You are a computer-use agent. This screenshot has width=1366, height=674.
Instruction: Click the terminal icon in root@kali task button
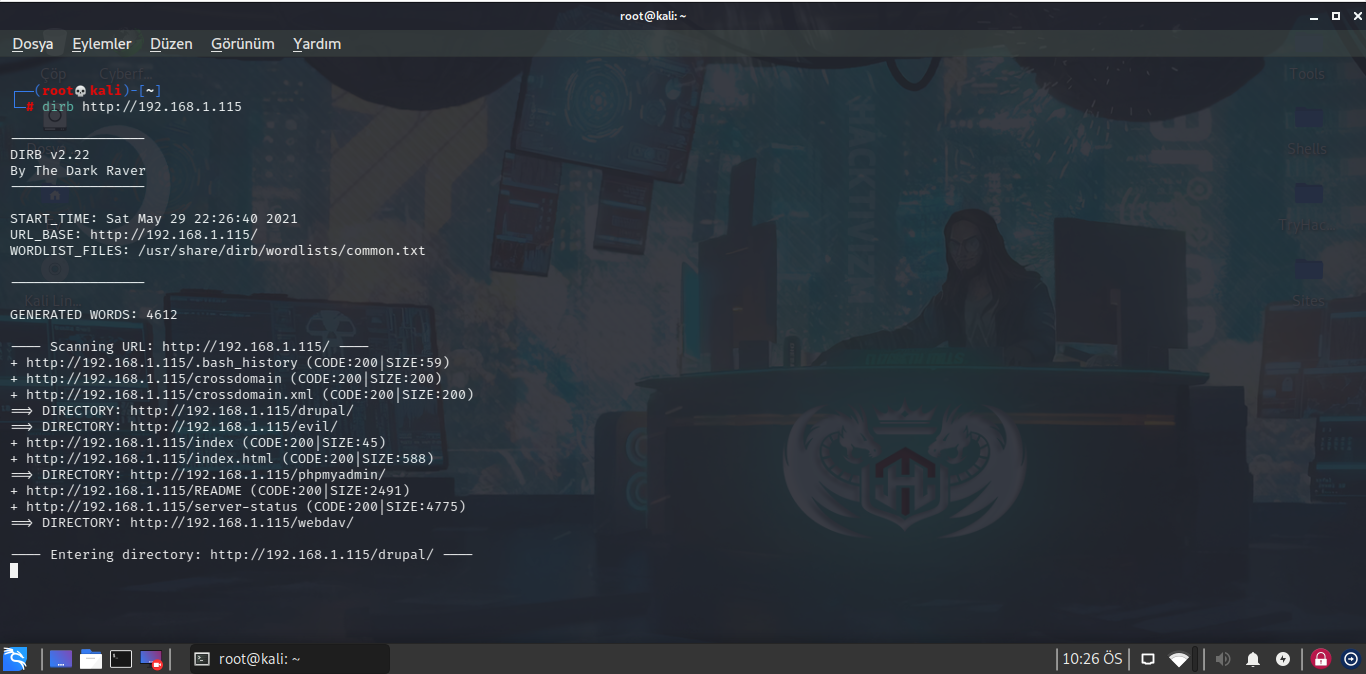click(202, 659)
